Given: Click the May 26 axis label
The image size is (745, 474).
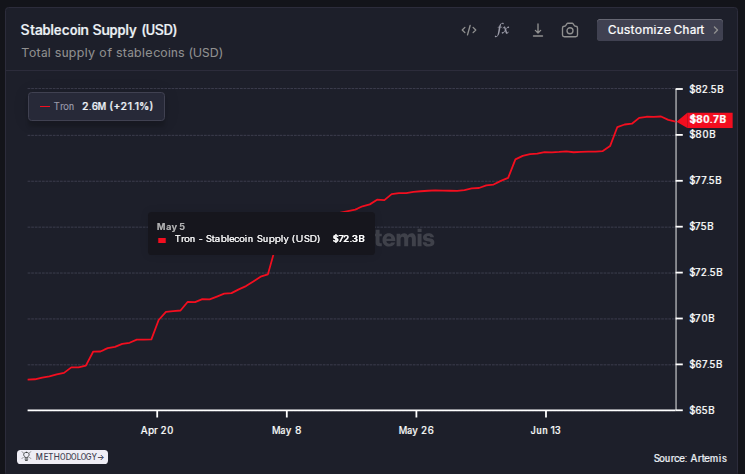Looking at the screenshot, I should click(x=416, y=430).
